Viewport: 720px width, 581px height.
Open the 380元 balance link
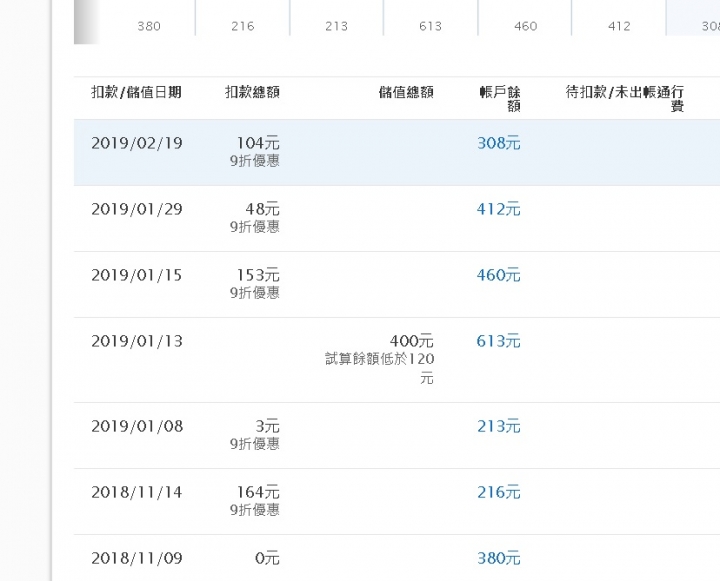pos(499,558)
